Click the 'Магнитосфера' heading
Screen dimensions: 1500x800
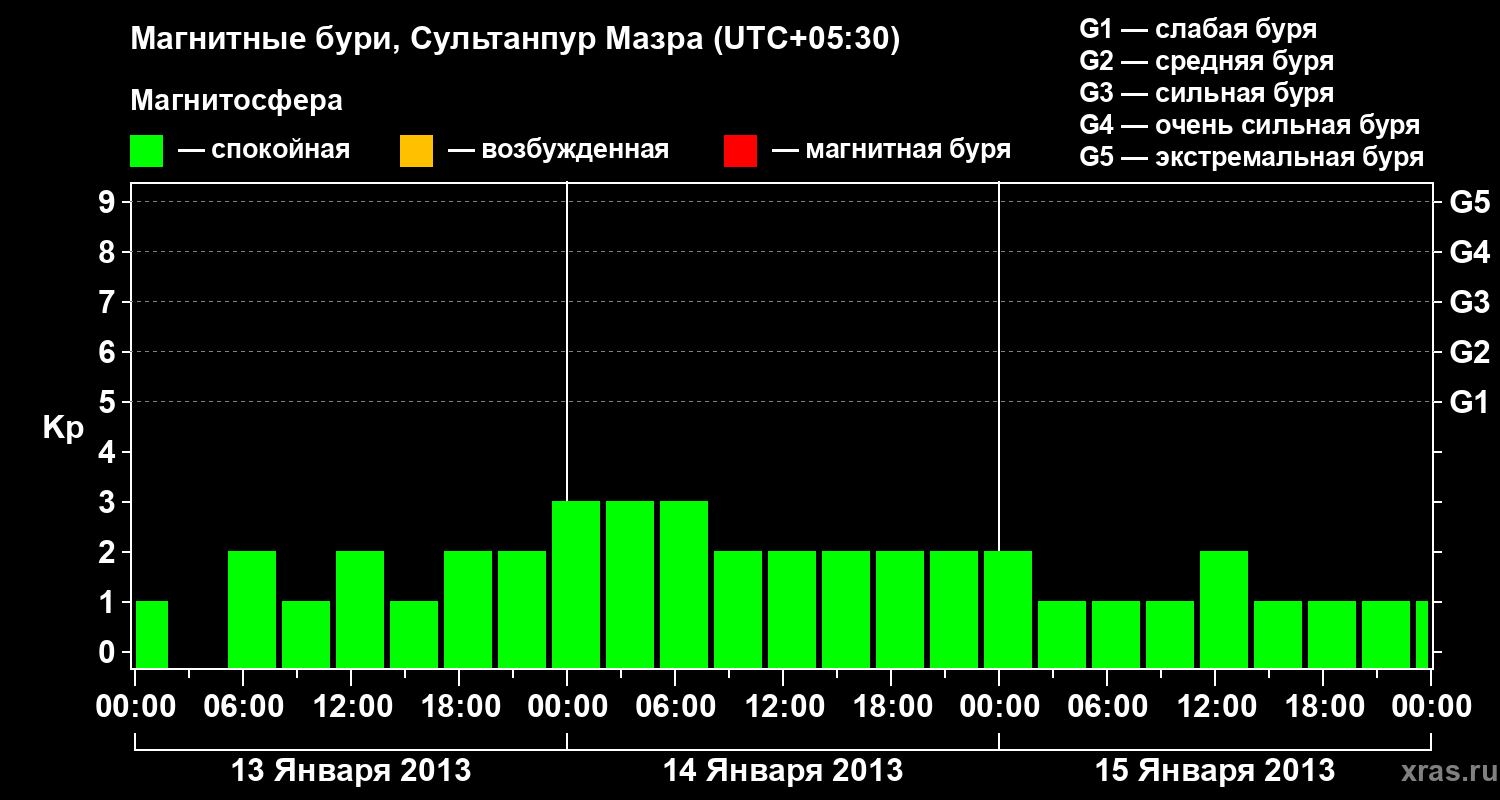click(x=237, y=101)
